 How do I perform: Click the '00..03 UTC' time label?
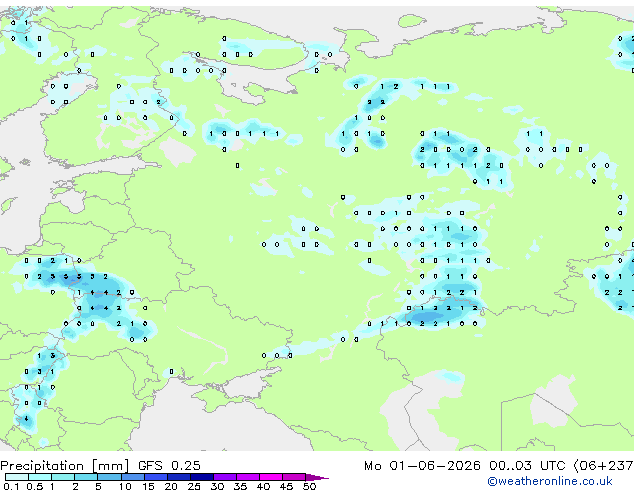coord(527,466)
